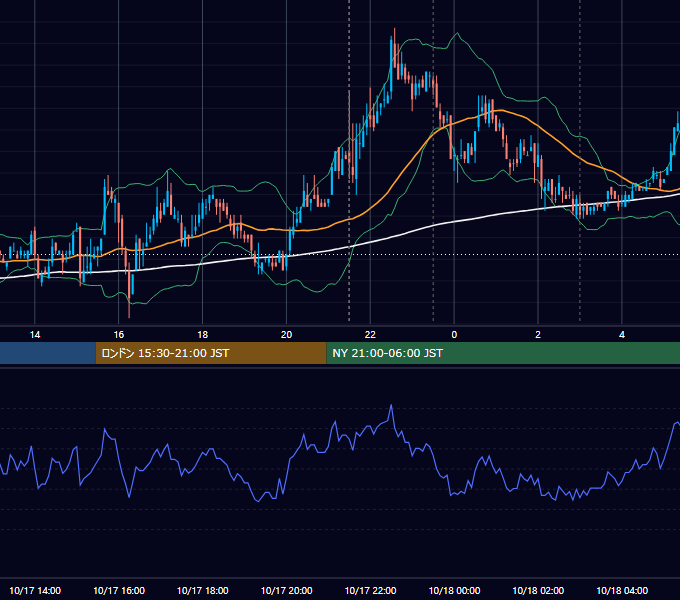Click the 10/18 00:00 date label

pos(454,590)
